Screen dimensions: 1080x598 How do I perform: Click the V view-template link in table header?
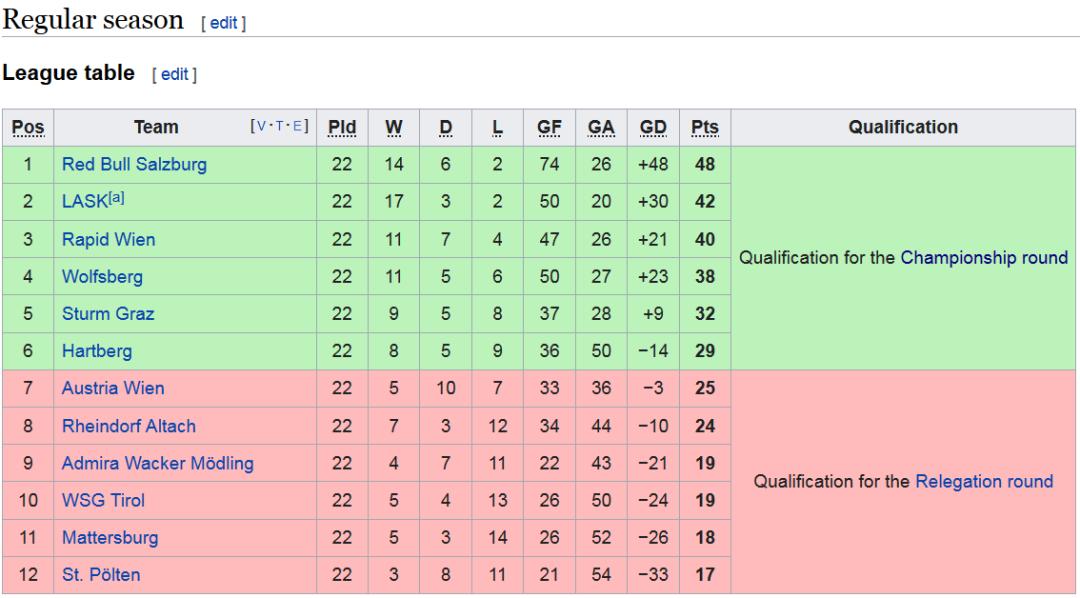click(261, 126)
